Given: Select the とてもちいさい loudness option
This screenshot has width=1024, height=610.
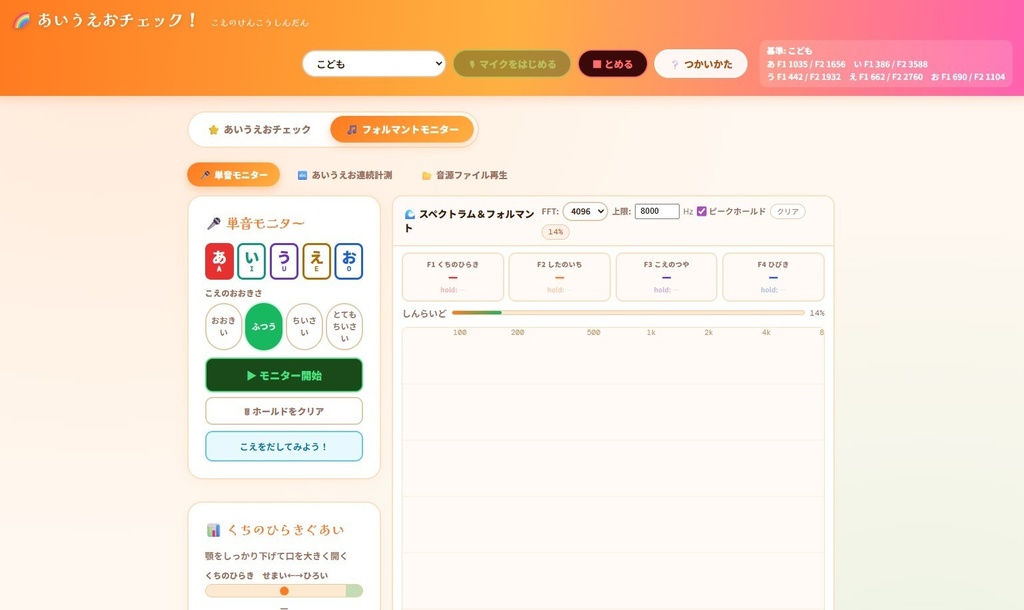Looking at the screenshot, I should 344,326.
